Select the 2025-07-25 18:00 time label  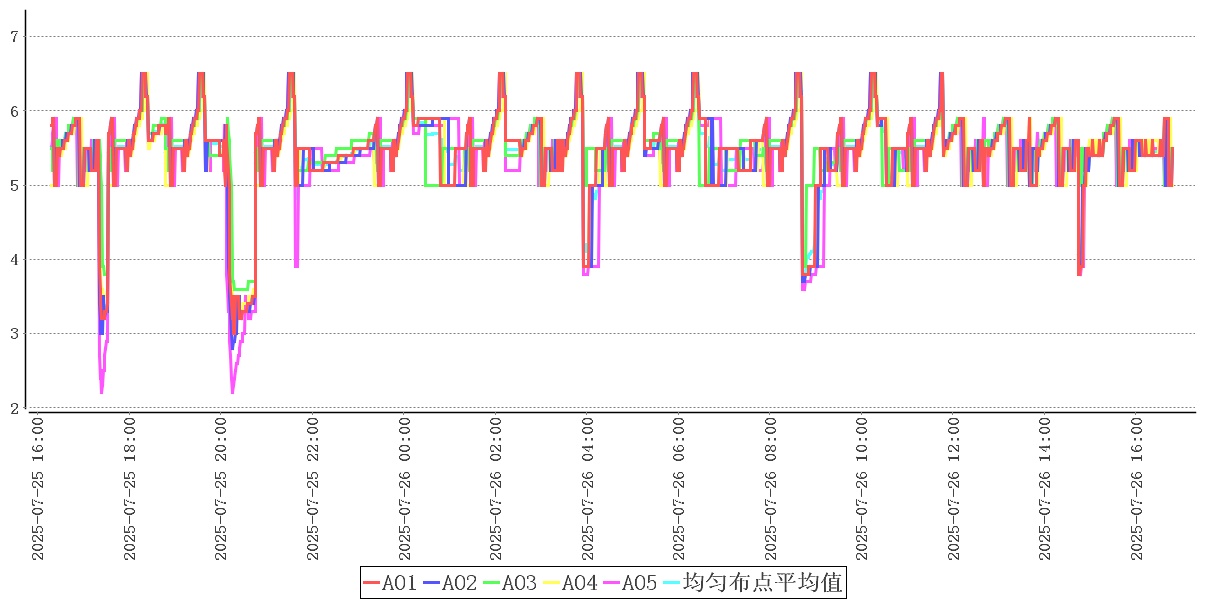tap(131, 490)
